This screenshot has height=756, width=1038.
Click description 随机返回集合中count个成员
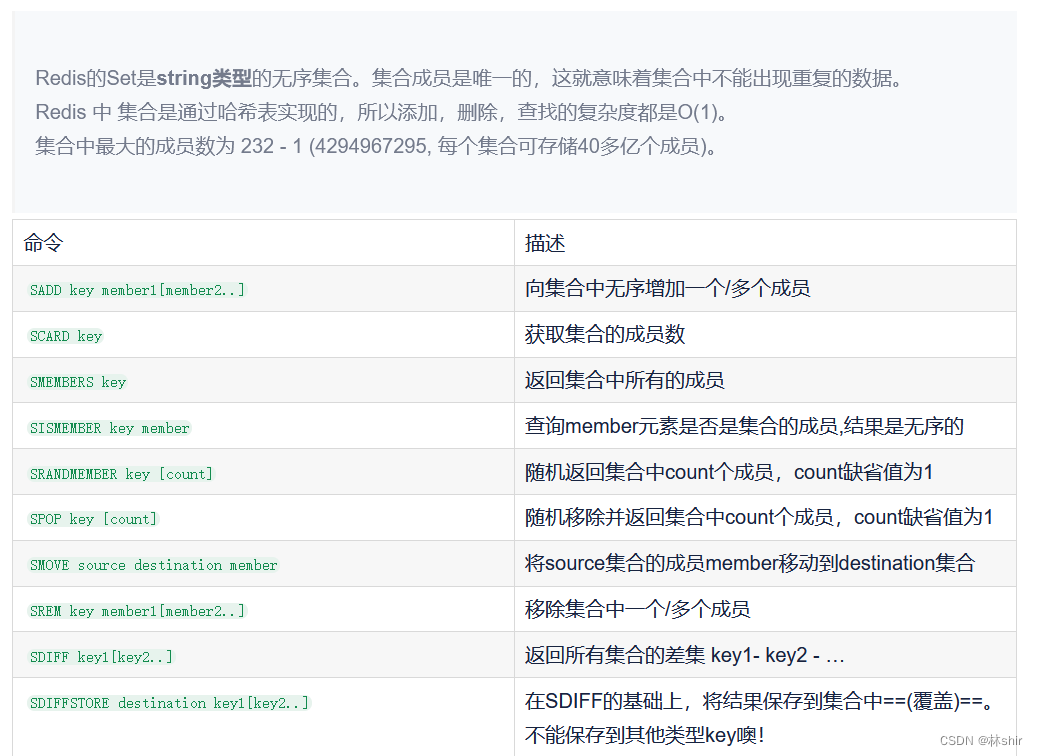coord(649,472)
